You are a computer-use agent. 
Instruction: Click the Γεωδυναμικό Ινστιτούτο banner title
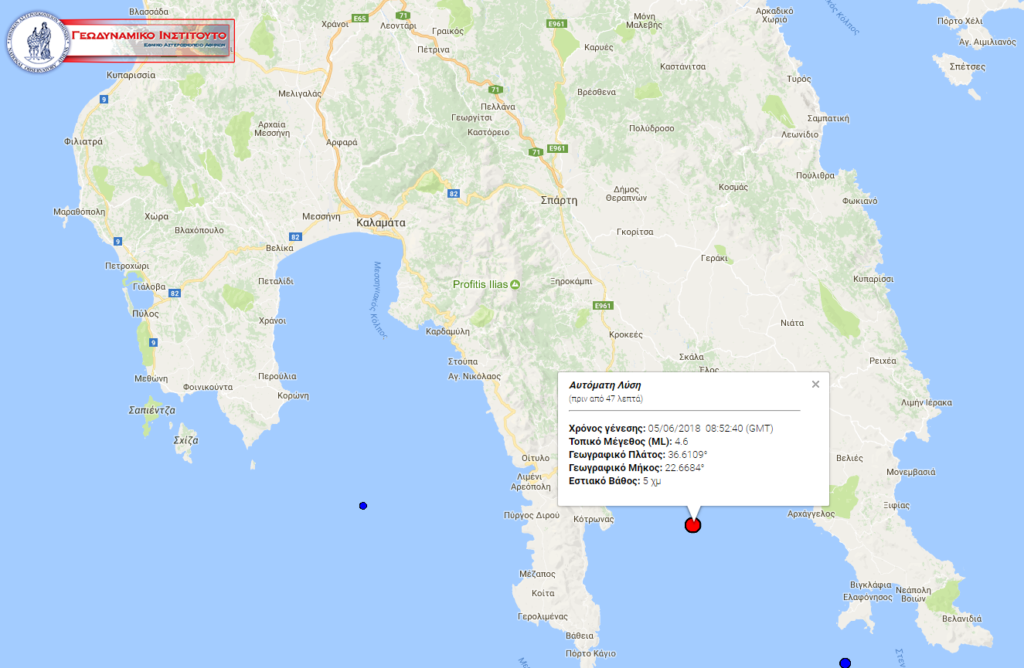click(149, 35)
